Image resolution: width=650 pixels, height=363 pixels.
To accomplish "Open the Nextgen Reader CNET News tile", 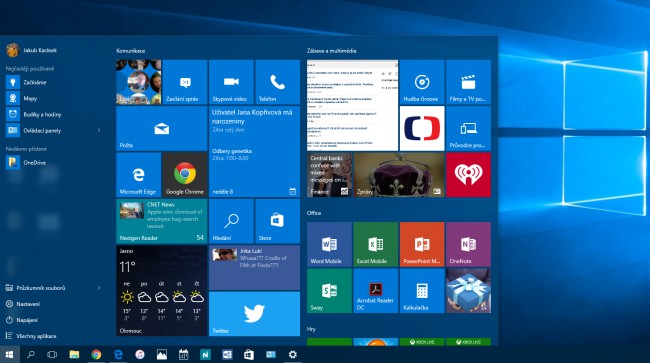I will click(162, 221).
